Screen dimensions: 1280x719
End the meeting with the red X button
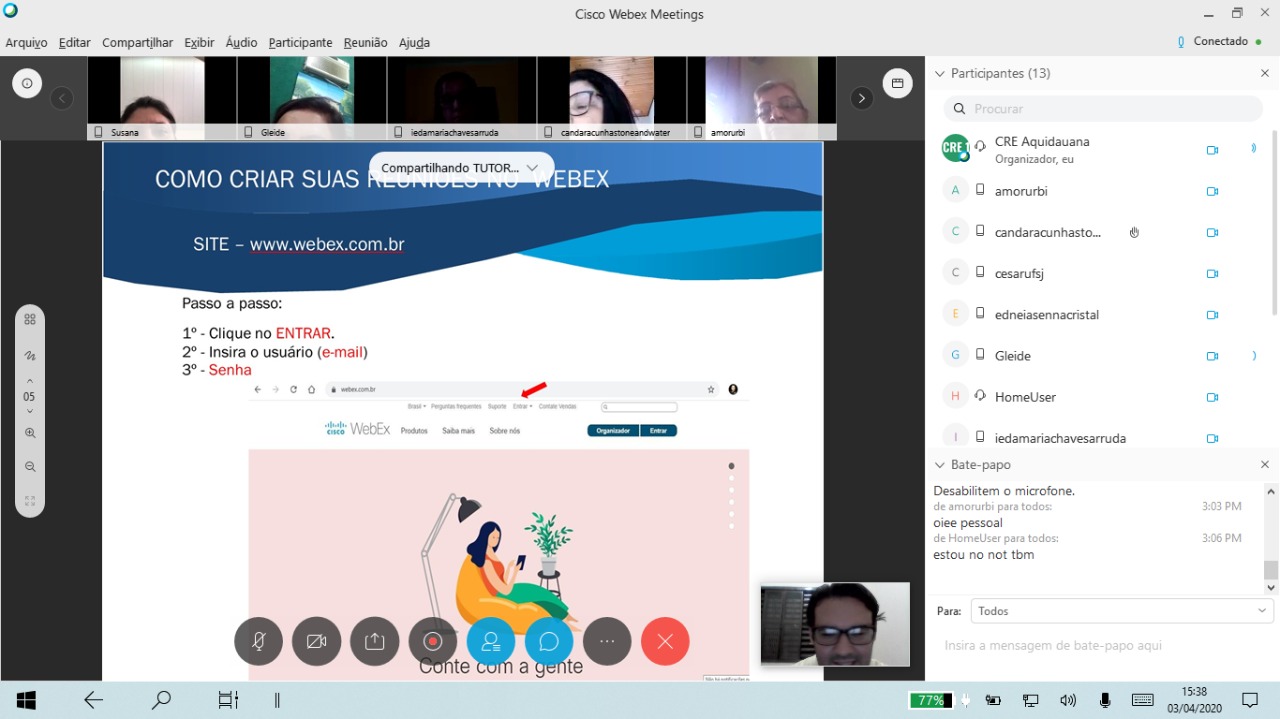click(x=665, y=642)
